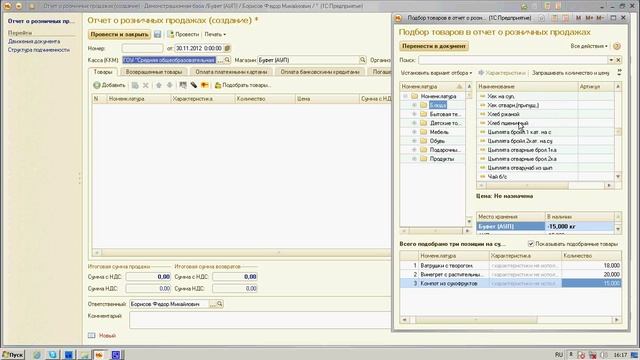Image resolution: width=640 pixels, height=360 pixels.
Task: Select the Хлеб ржаной item in the list
Action: 503,114
